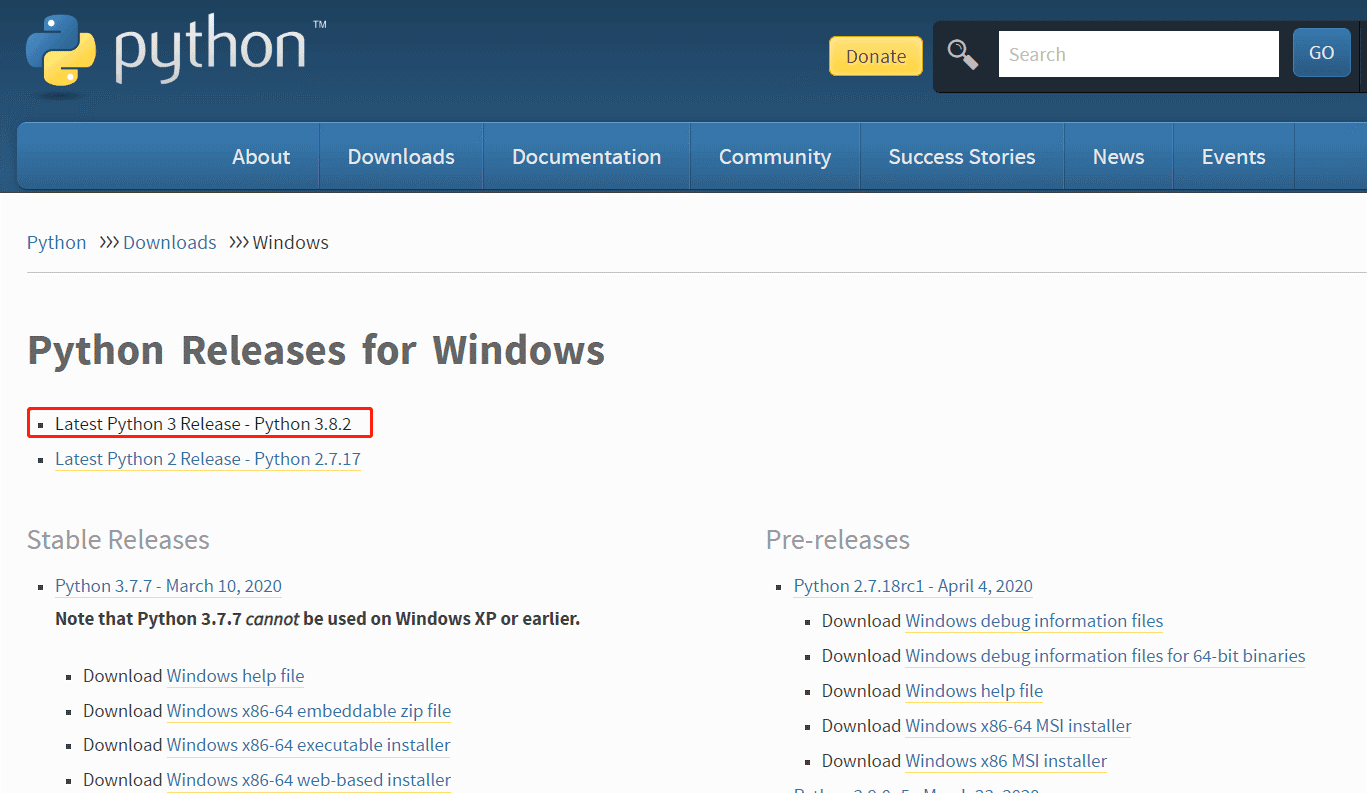The width and height of the screenshot is (1367, 793).
Task: Download Windows debug information files (32-bit)
Action: (x=1034, y=621)
